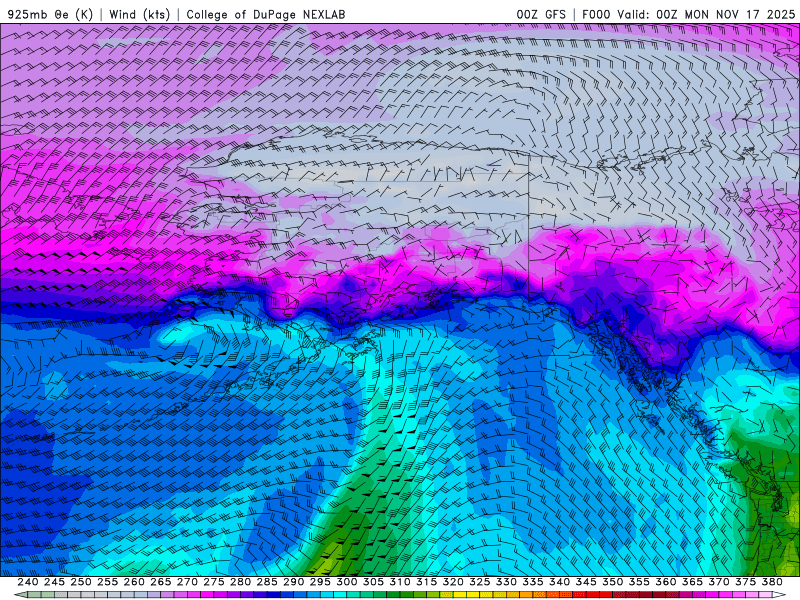Click the 345 value on the color scale
This screenshot has width=800, height=600.
pos(586,582)
